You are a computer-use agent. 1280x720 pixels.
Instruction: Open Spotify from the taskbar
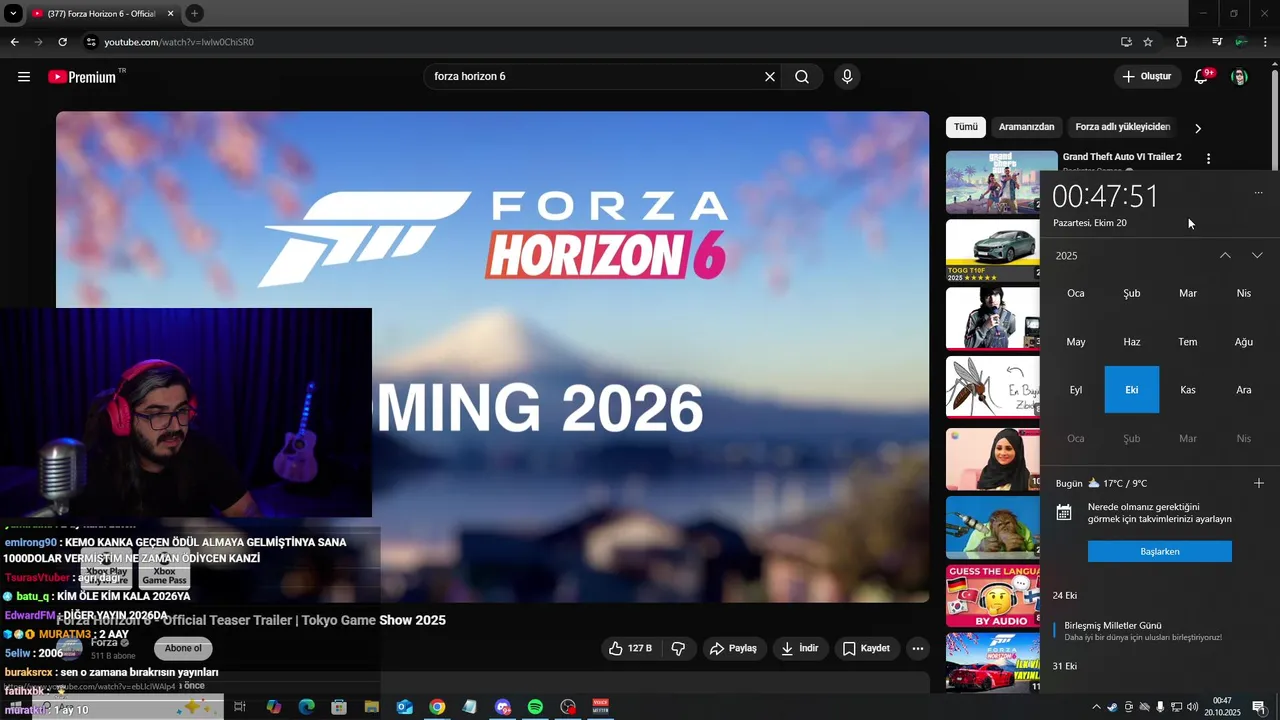tap(535, 707)
